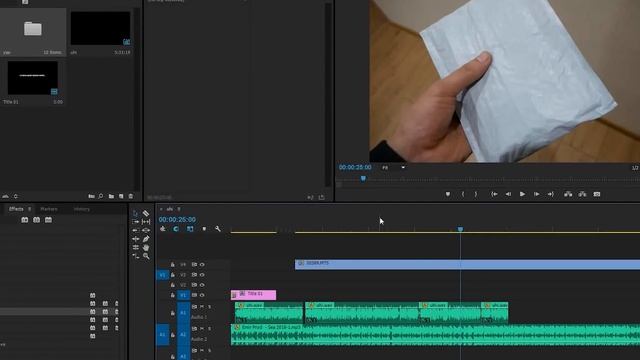The image size is (640, 360).
Task: Select the sequence thumbnail in project panel
Action: click(x=100, y=28)
